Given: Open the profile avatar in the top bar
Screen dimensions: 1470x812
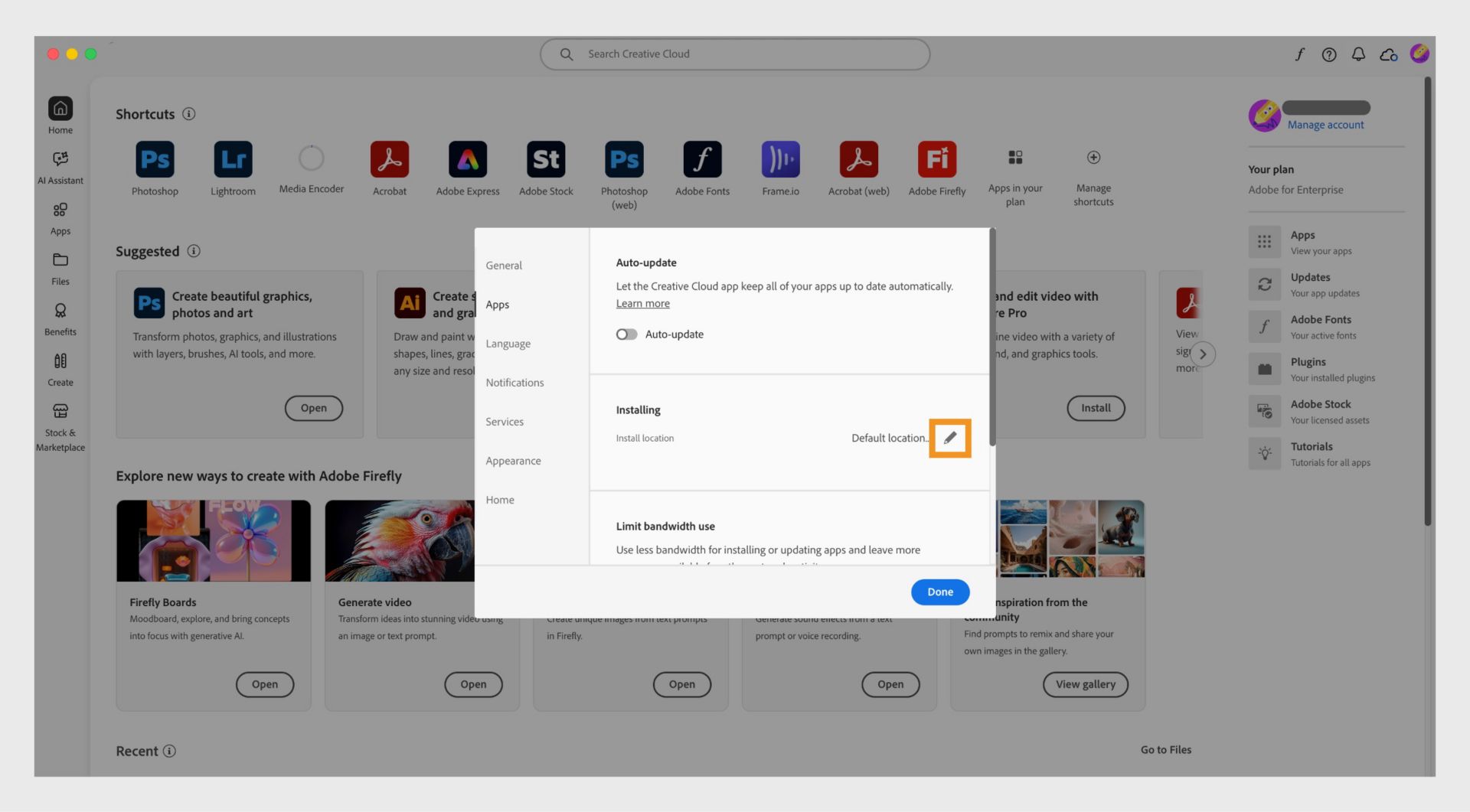Looking at the screenshot, I should (x=1419, y=53).
